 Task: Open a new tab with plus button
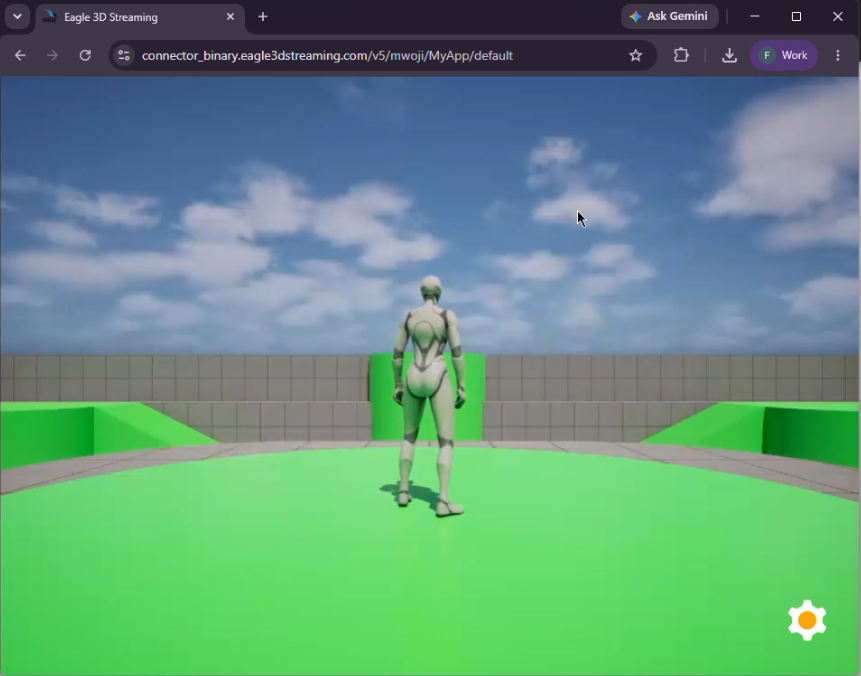262,17
